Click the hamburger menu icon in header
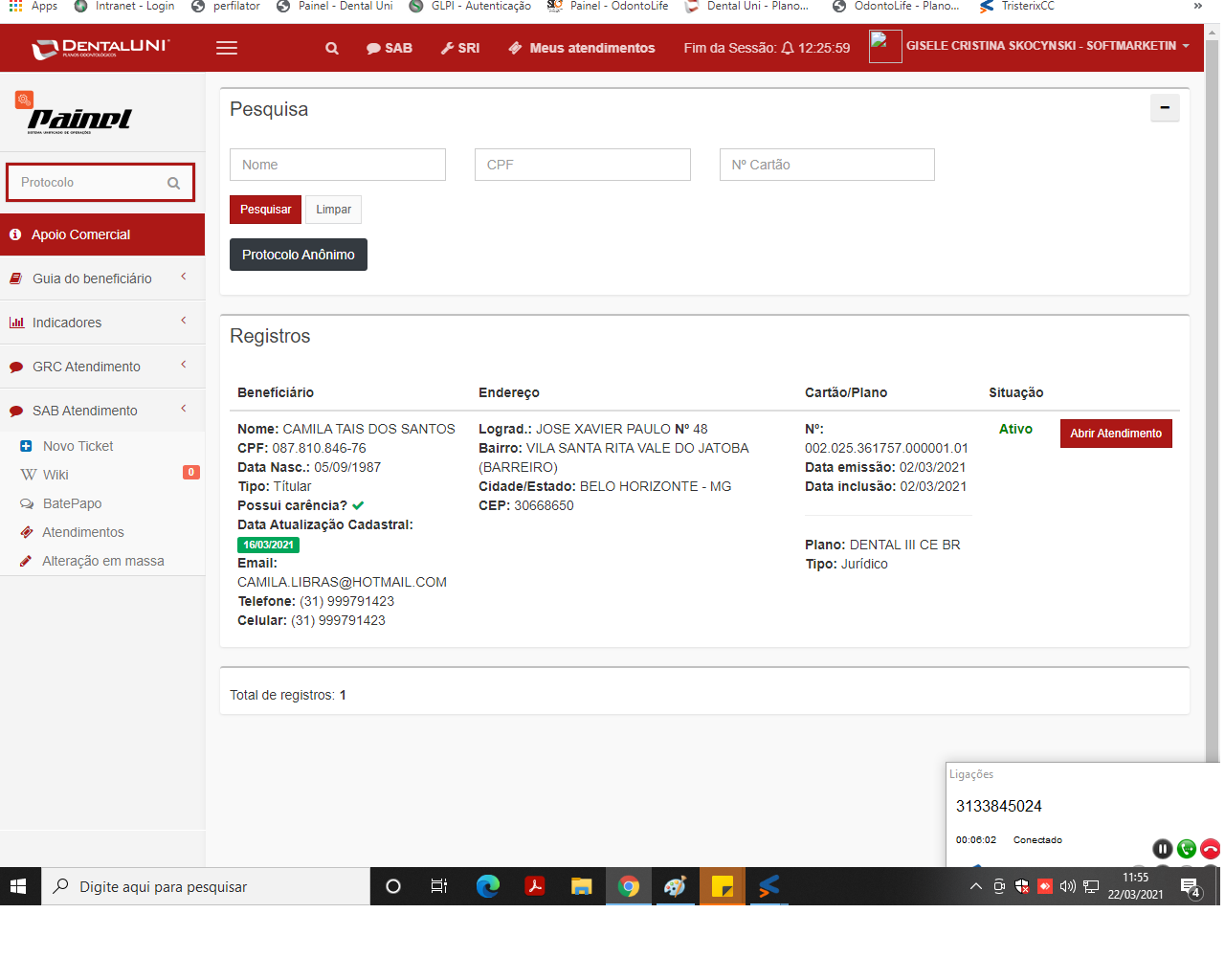This screenshot has height=980, width=1225. pyautogui.click(x=227, y=48)
